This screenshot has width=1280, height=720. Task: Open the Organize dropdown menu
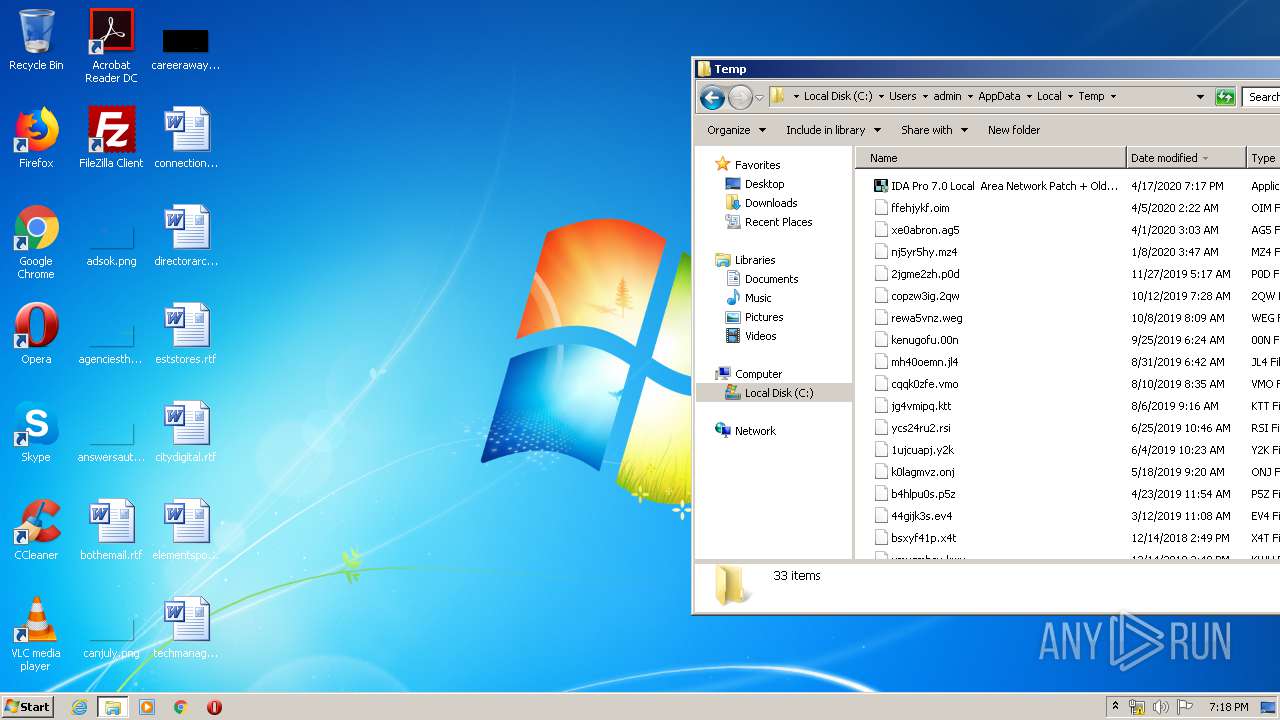pyautogui.click(x=736, y=130)
